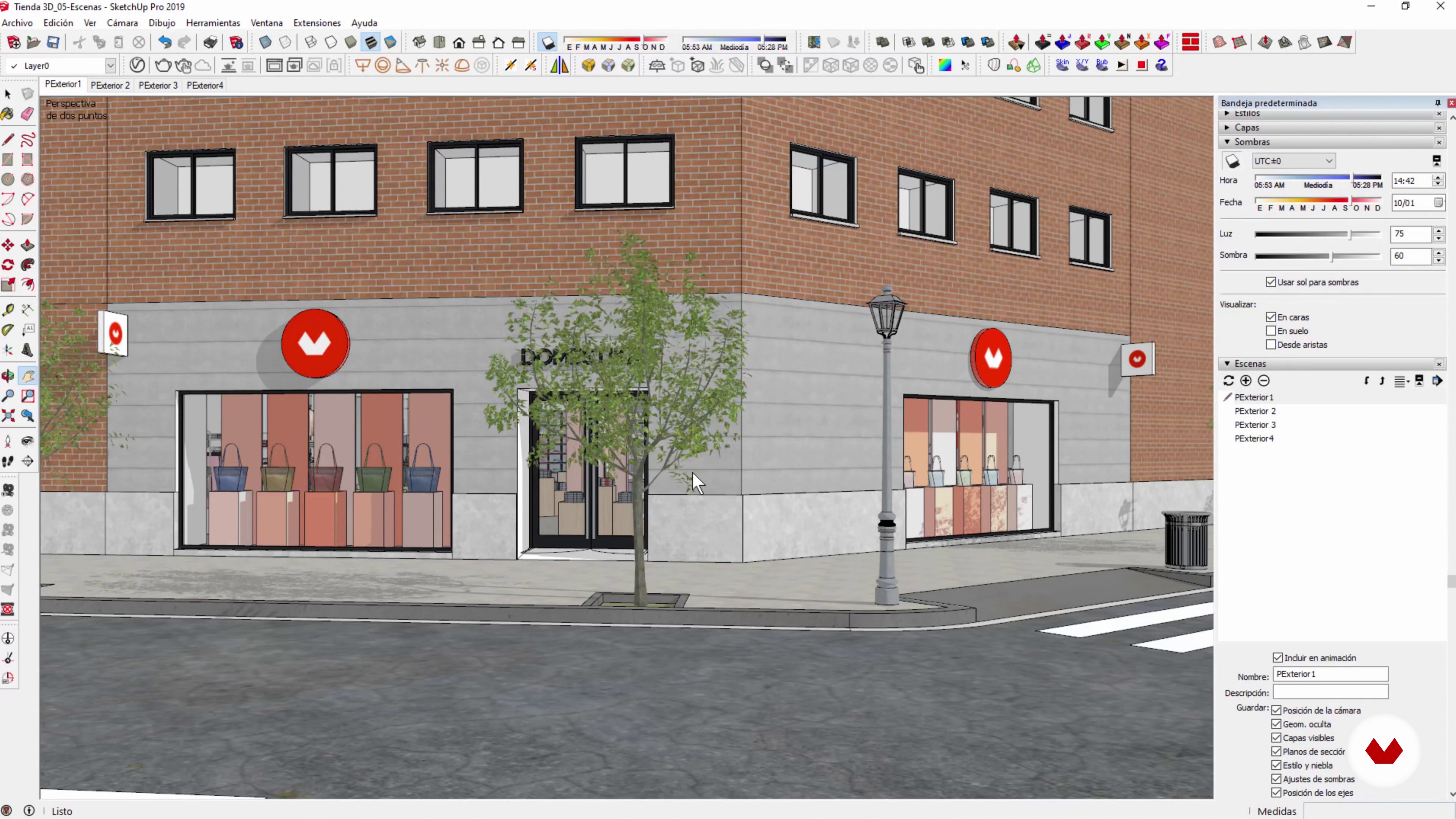The width and height of the screenshot is (1456, 819).
Task: Select the Walk footprints tool
Action: point(8,461)
